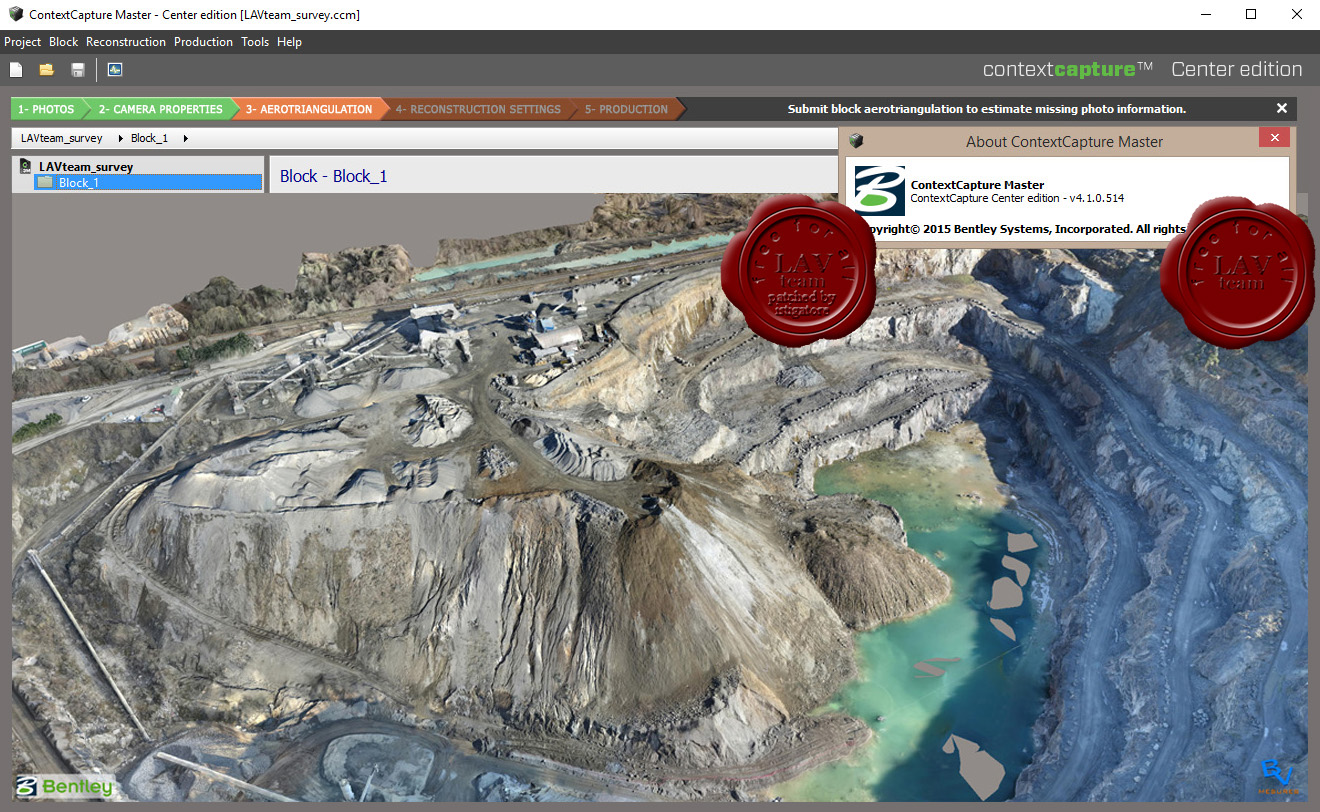Save the project via floppy disk icon
The image size is (1320, 812).
(77, 70)
